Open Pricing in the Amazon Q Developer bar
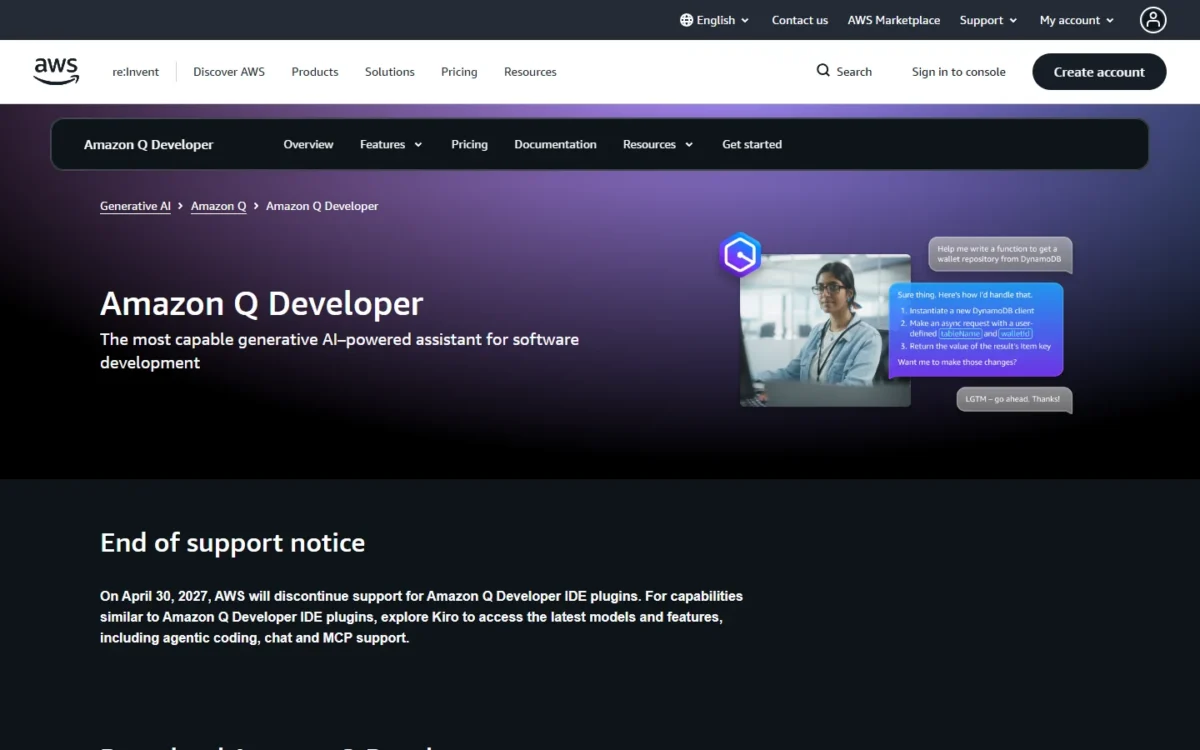Viewport: 1200px width, 750px height. point(469,144)
